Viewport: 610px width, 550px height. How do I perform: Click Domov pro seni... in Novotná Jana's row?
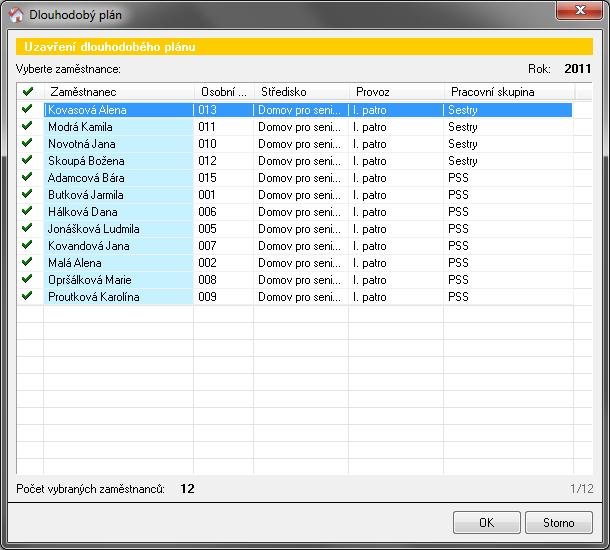point(299,144)
